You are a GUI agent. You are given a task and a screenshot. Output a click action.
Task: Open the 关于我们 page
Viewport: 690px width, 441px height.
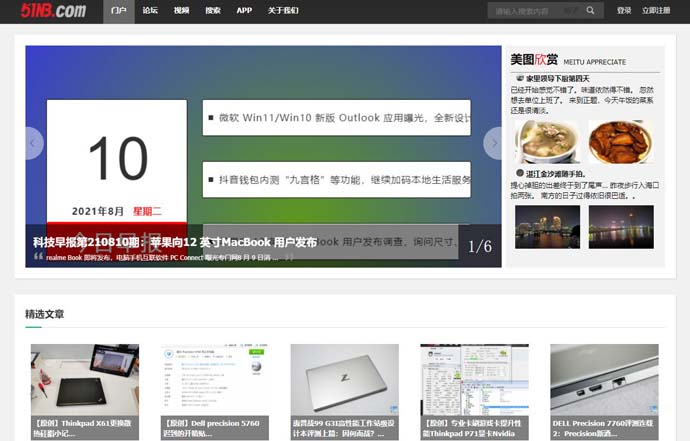click(283, 11)
